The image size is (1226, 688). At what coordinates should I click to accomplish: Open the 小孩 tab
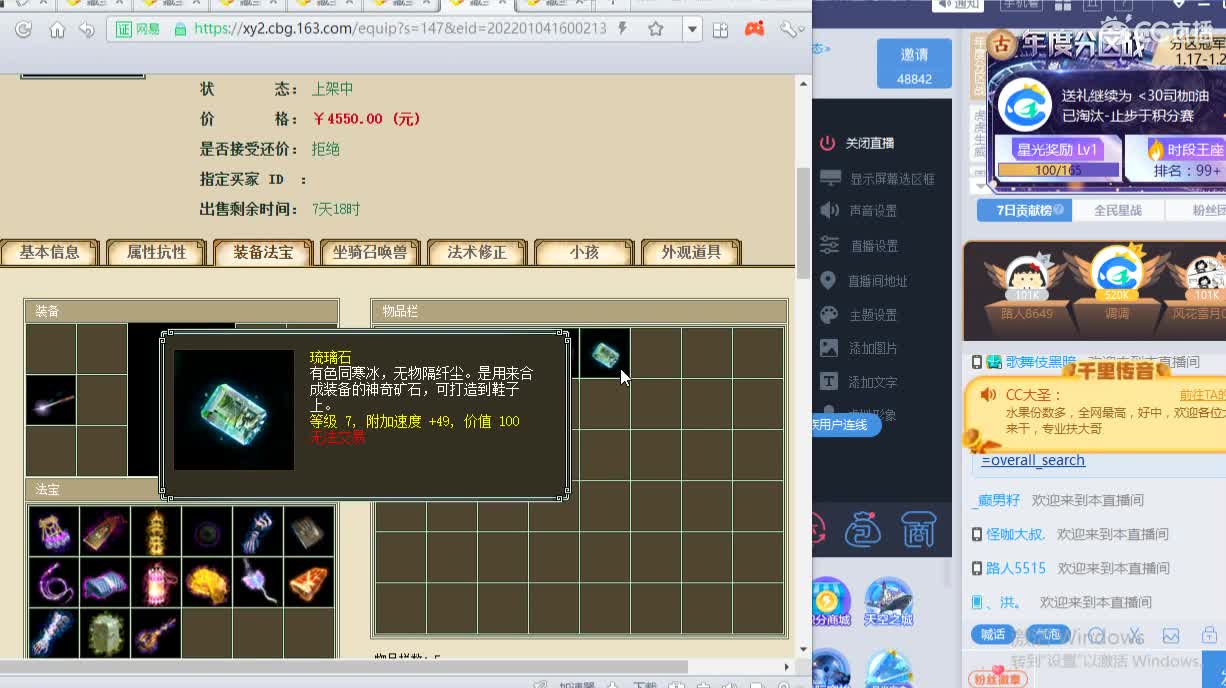pos(584,252)
